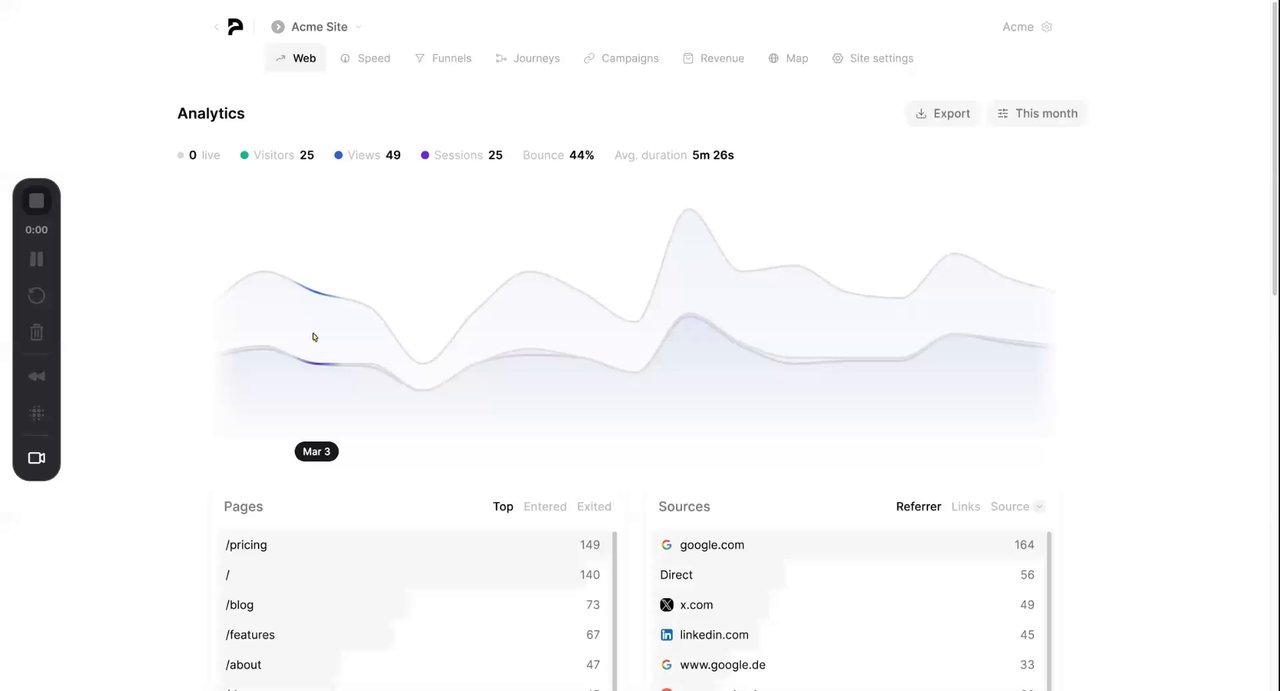Go to the Revenue tab

click(x=713, y=58)
